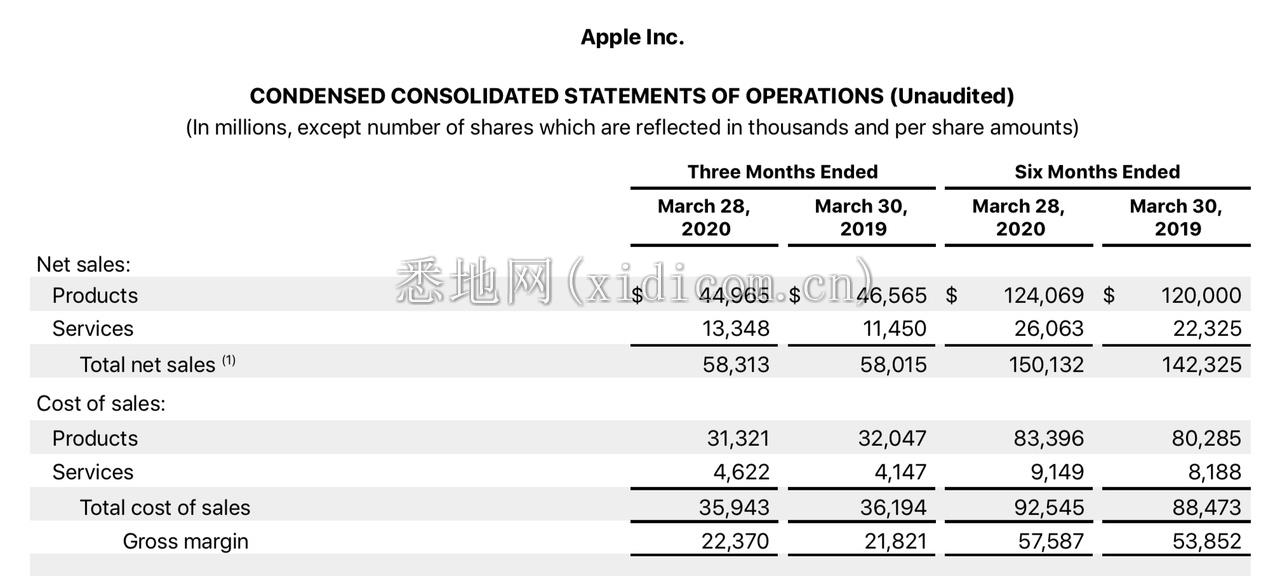Select Services cost value 9,149
The image size is (1280, 576).
click(x=1051, y=472)
